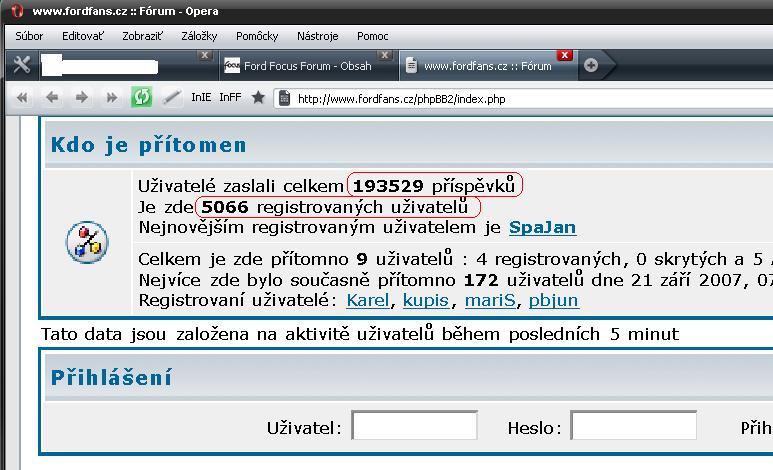This screenshot has height=470, width=773.
Task: Open the Nástroje menu
Action: [x=319, y=36]
